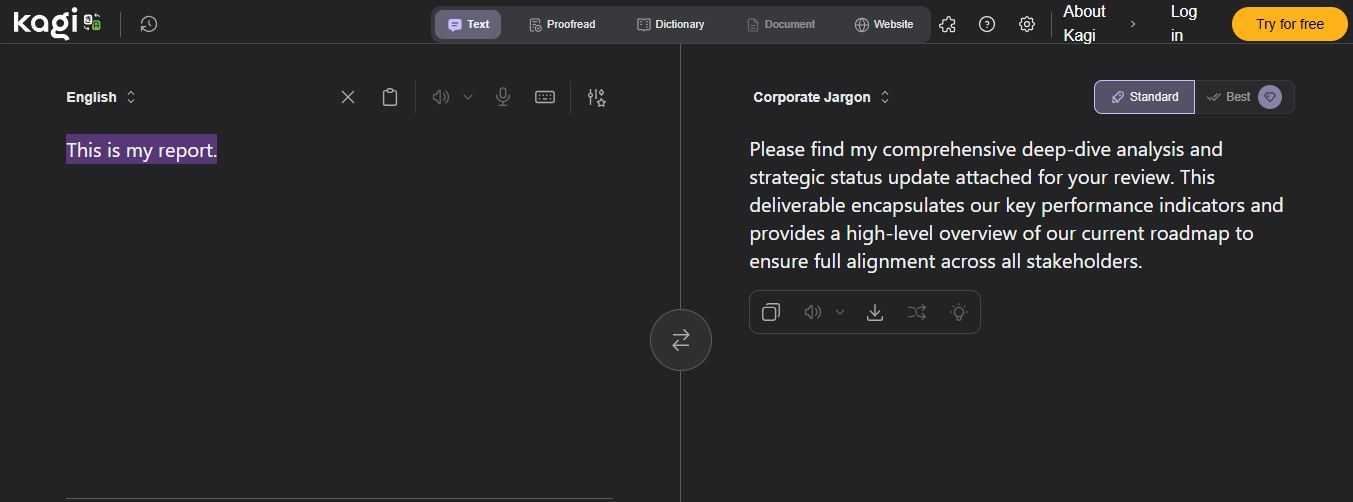Screen dimensions: 1353x502
Task: Swap source and target languages
Action: coord(681,340)
